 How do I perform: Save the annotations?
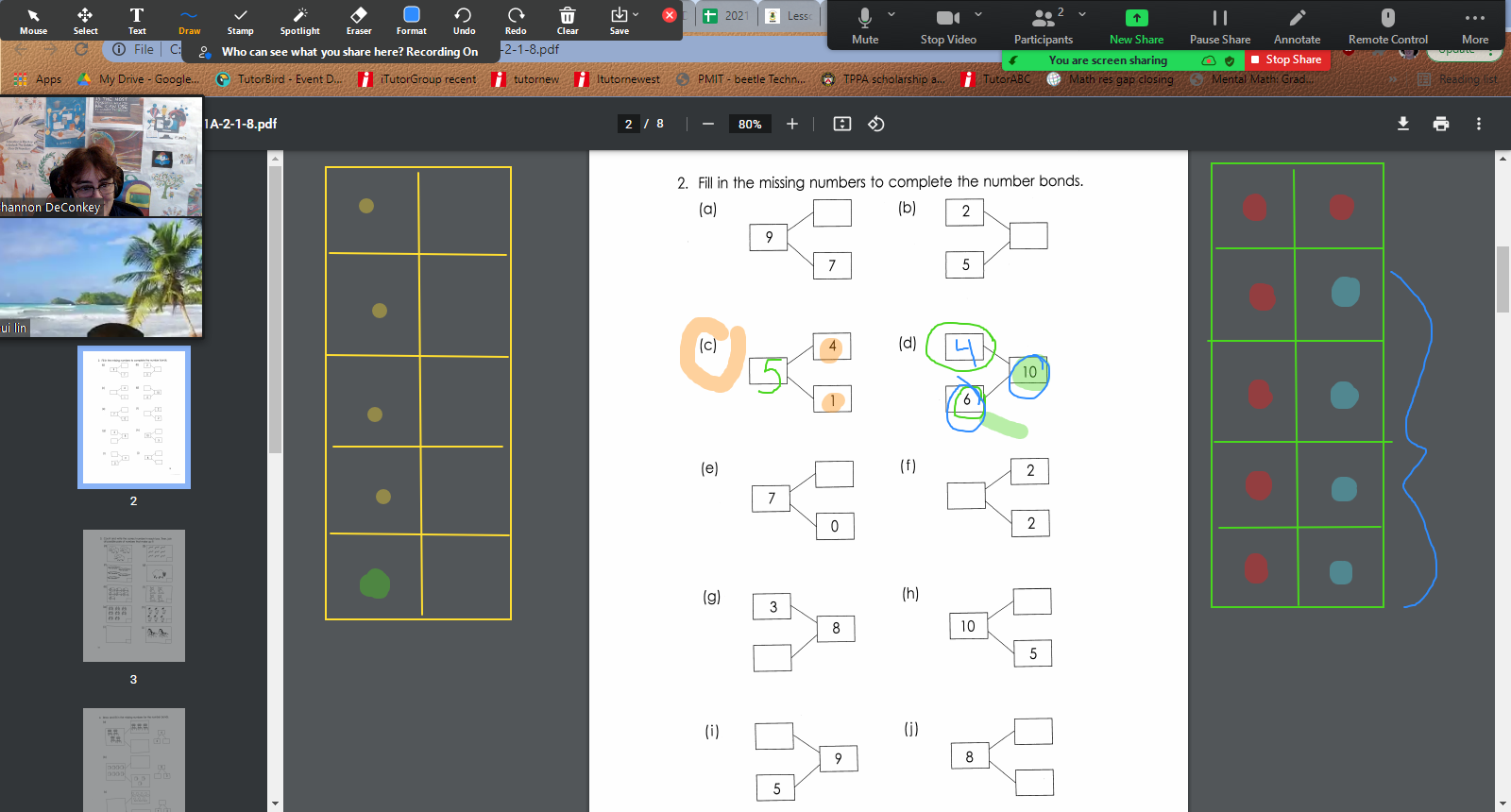(619, 21)
